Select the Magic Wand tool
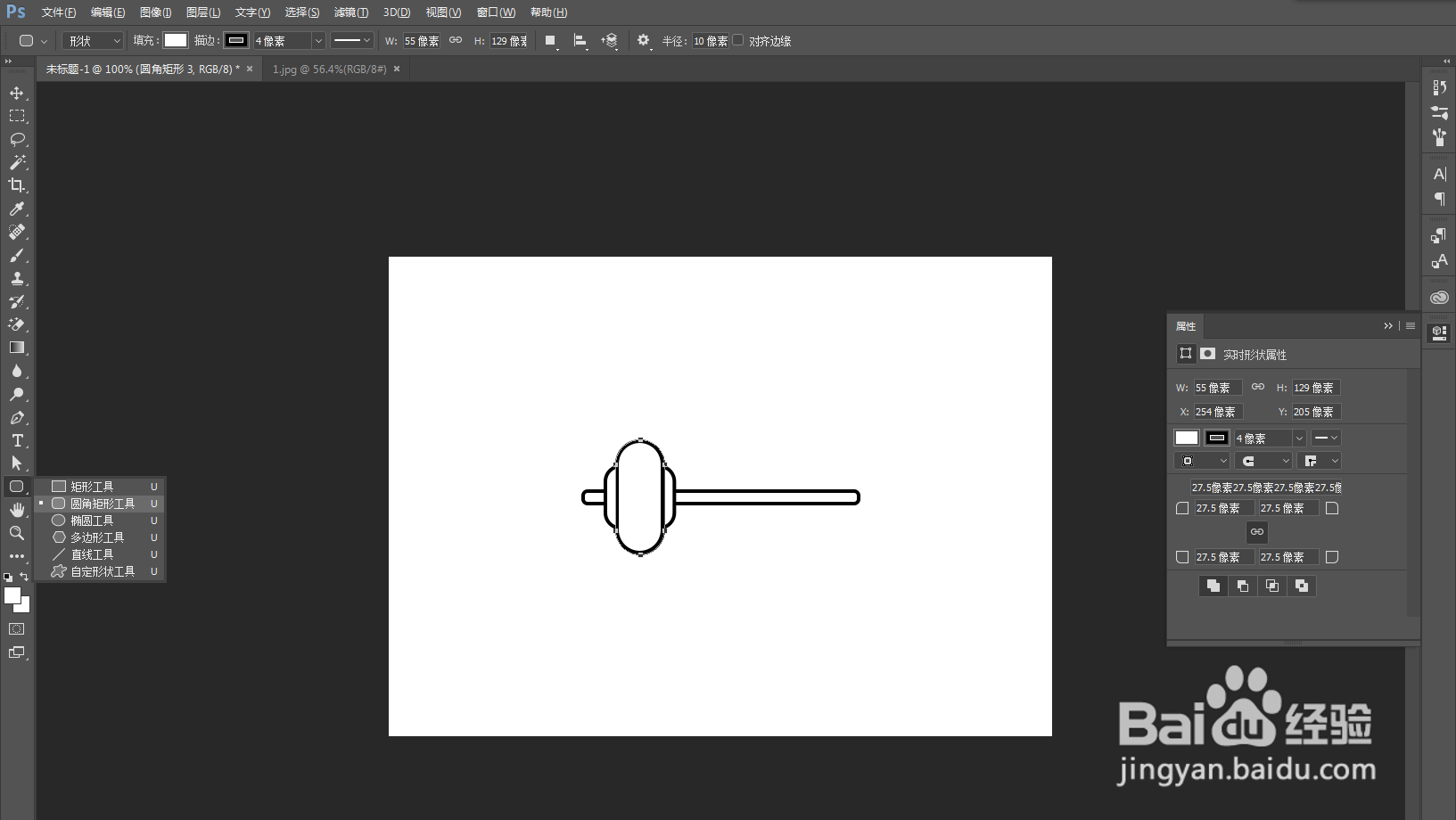Image resolution: width=1456 pixels, height=820 pixels. coord(17,162)
